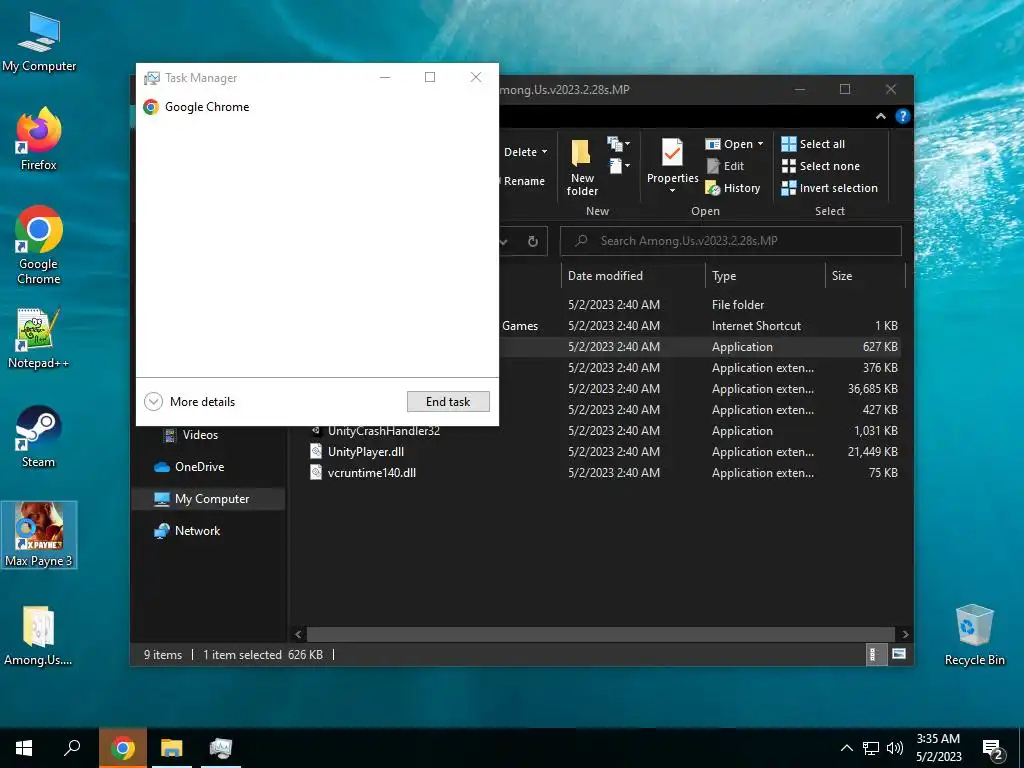Launch Firefox from desktop
This screenshot has height=768, width=1024.
[39, 139]
